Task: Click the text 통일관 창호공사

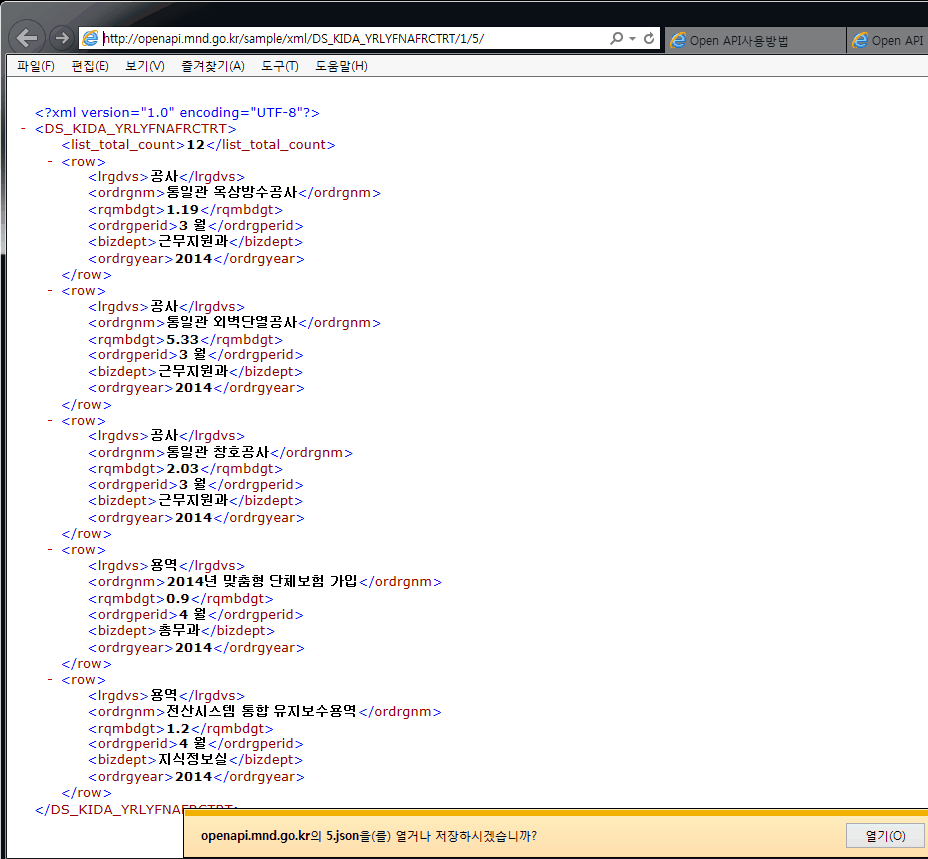Action: [x=217, y=452]
